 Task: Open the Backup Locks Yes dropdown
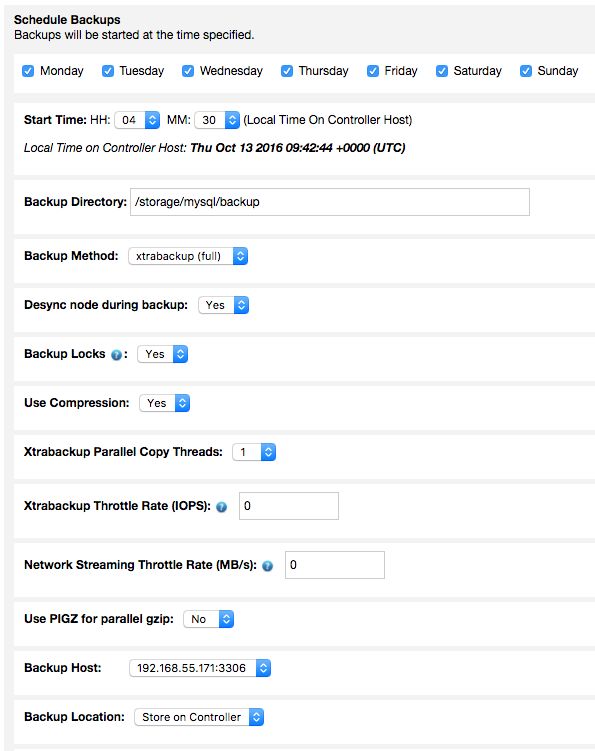pos(162,354)
